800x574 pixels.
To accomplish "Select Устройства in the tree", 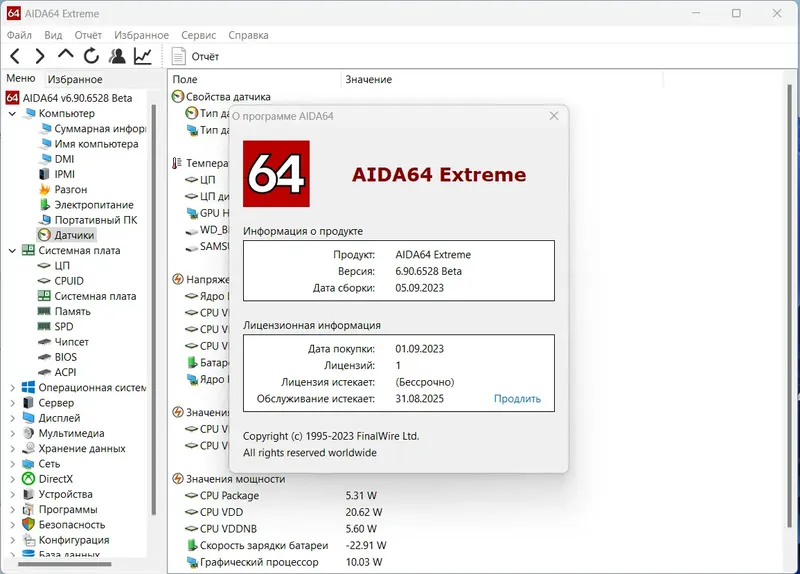I will [x=65, y=494].
